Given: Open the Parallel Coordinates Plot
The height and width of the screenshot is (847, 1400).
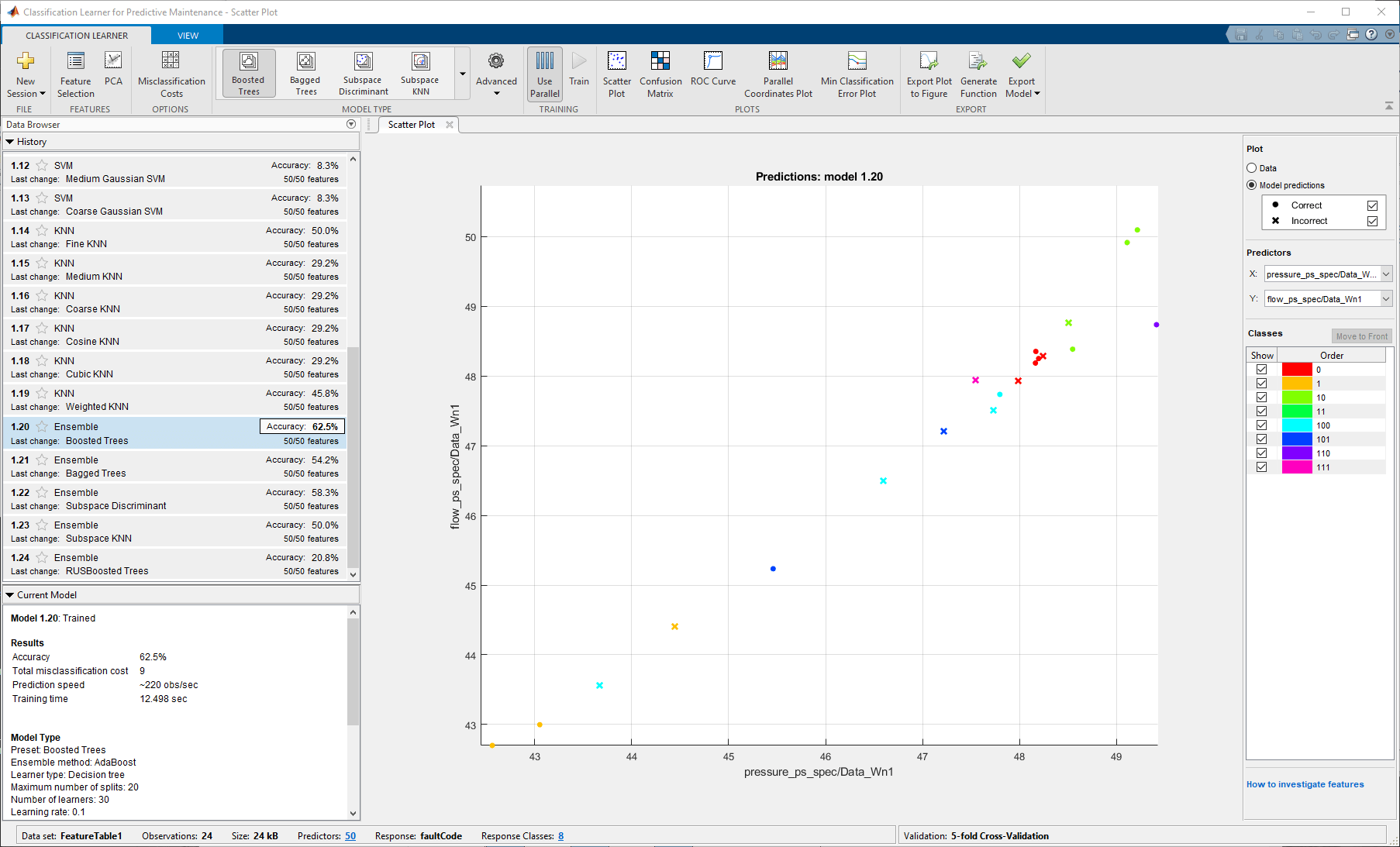Looking at the screenshot, I should click(x=778, y=74).
